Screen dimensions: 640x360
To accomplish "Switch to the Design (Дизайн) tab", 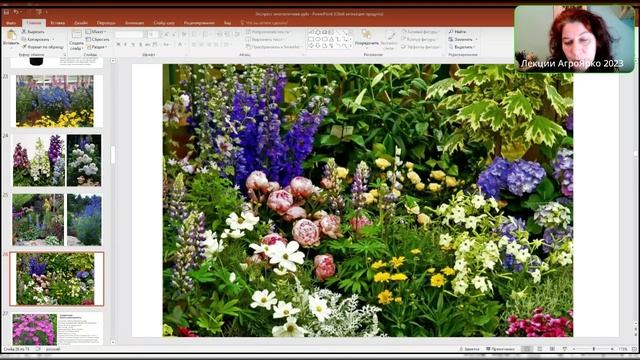I will pos(81,23).
